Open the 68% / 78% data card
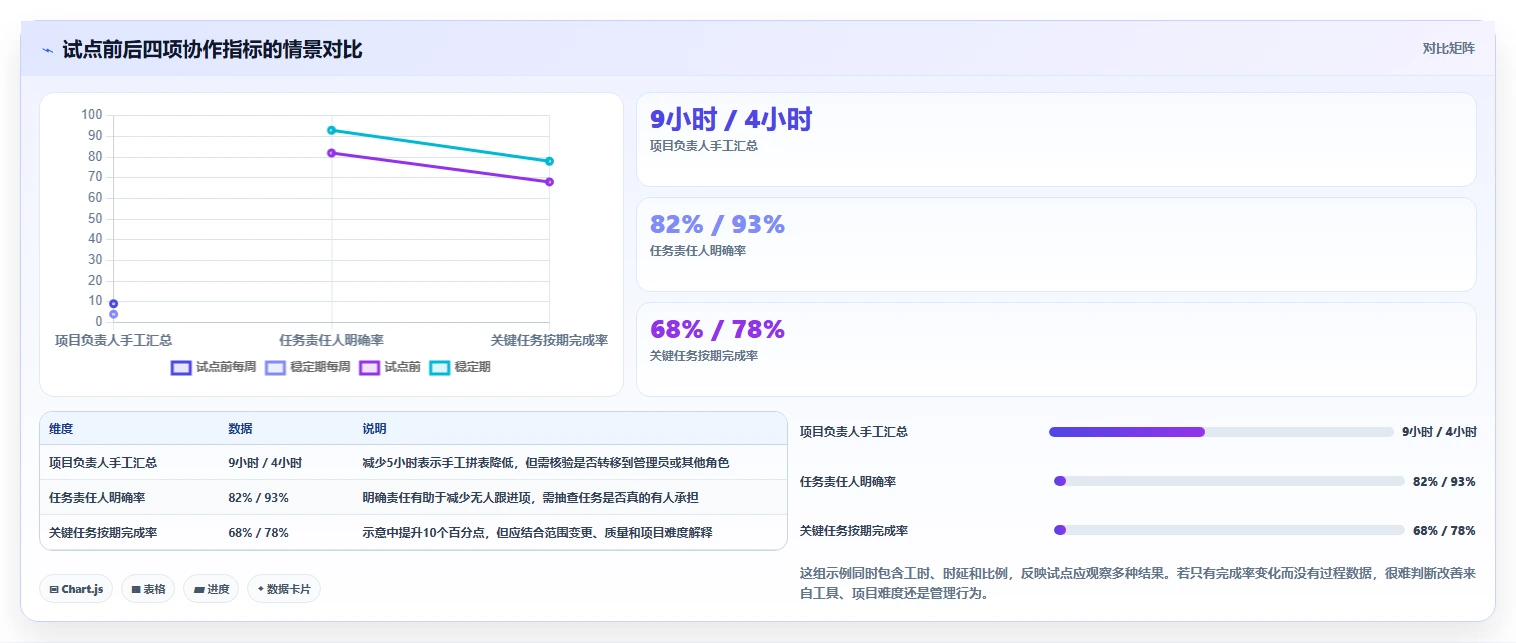 click(1056, 349)
